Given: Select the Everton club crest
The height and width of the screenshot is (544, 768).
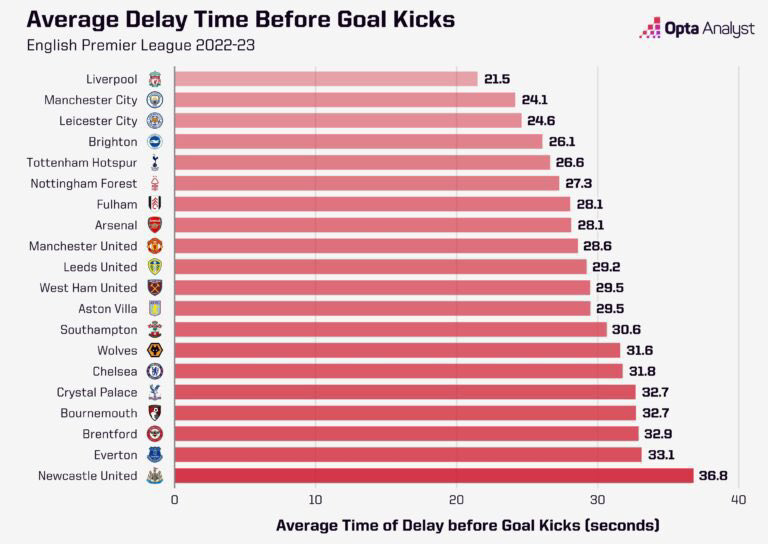Looking at the screenshot, I should 155,455.
